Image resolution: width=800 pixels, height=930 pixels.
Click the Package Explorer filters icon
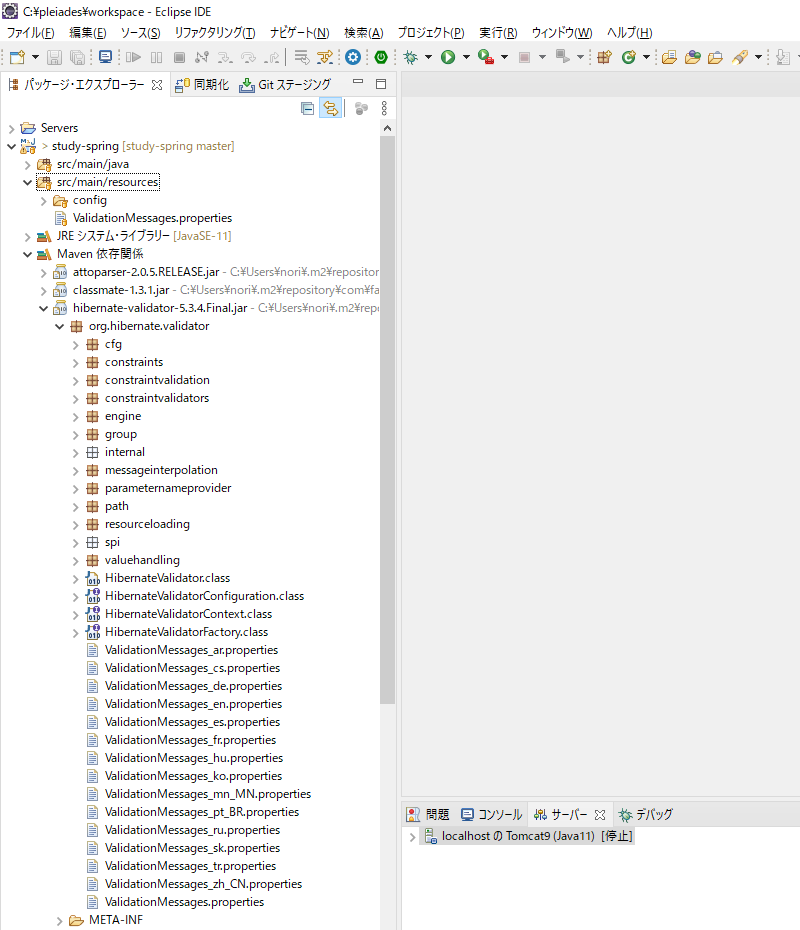pyautogui.click(x=361, y=109)
